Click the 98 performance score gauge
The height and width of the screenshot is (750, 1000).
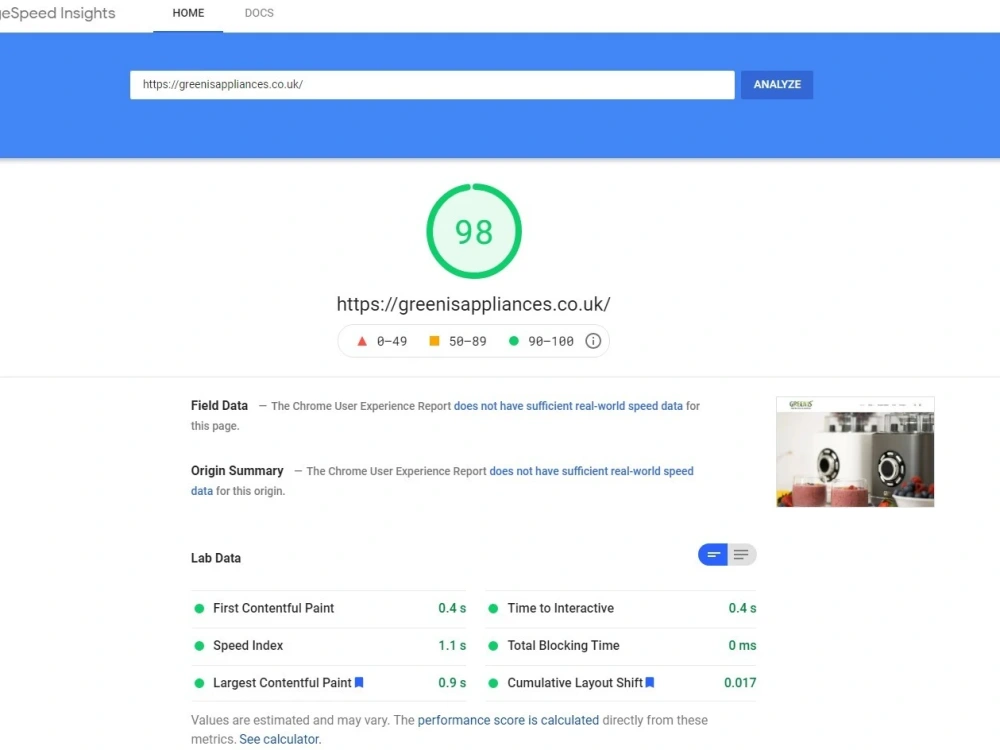474,232
